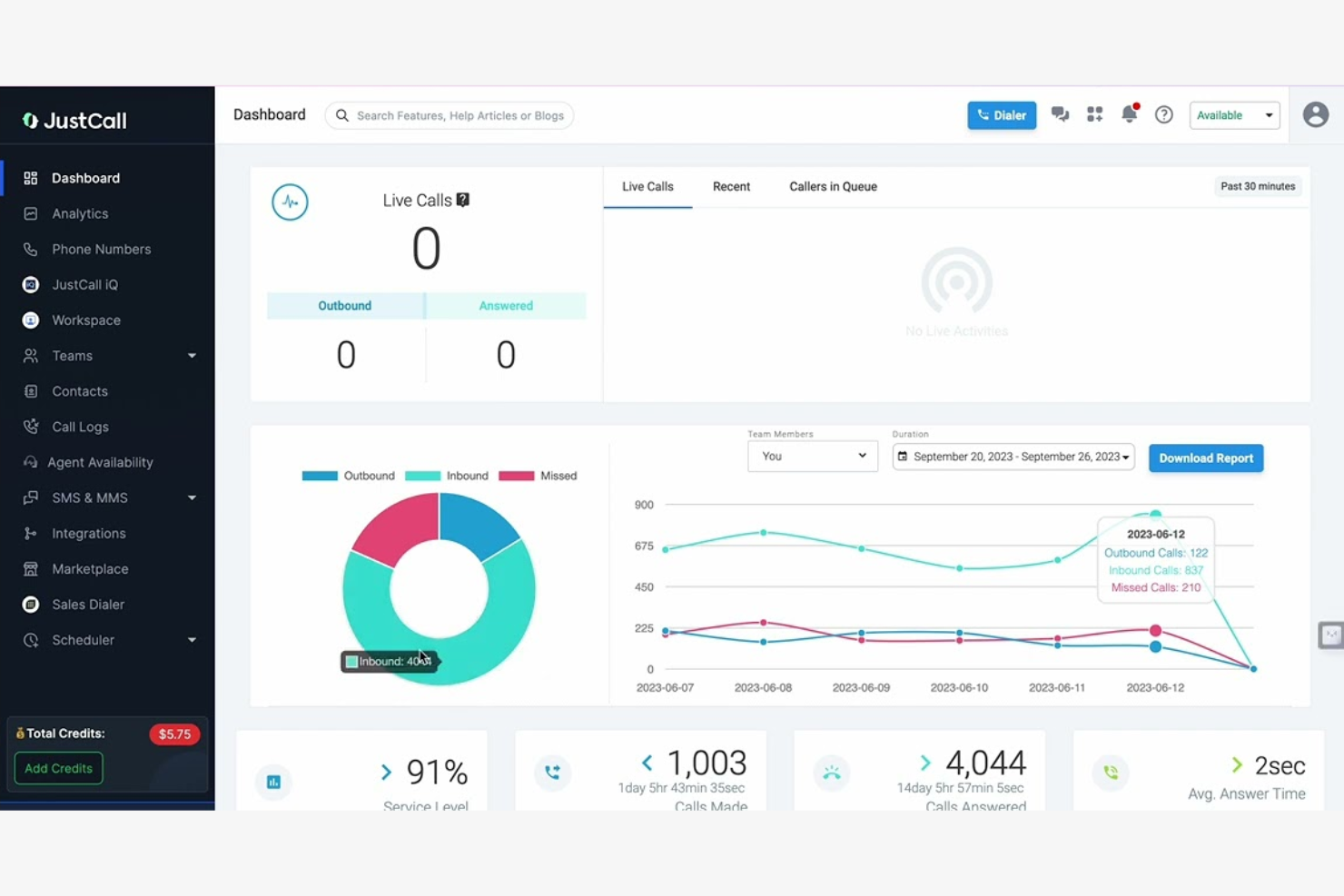Open Agent Availability
This screenshot has width=1344, height=896.
99,462
